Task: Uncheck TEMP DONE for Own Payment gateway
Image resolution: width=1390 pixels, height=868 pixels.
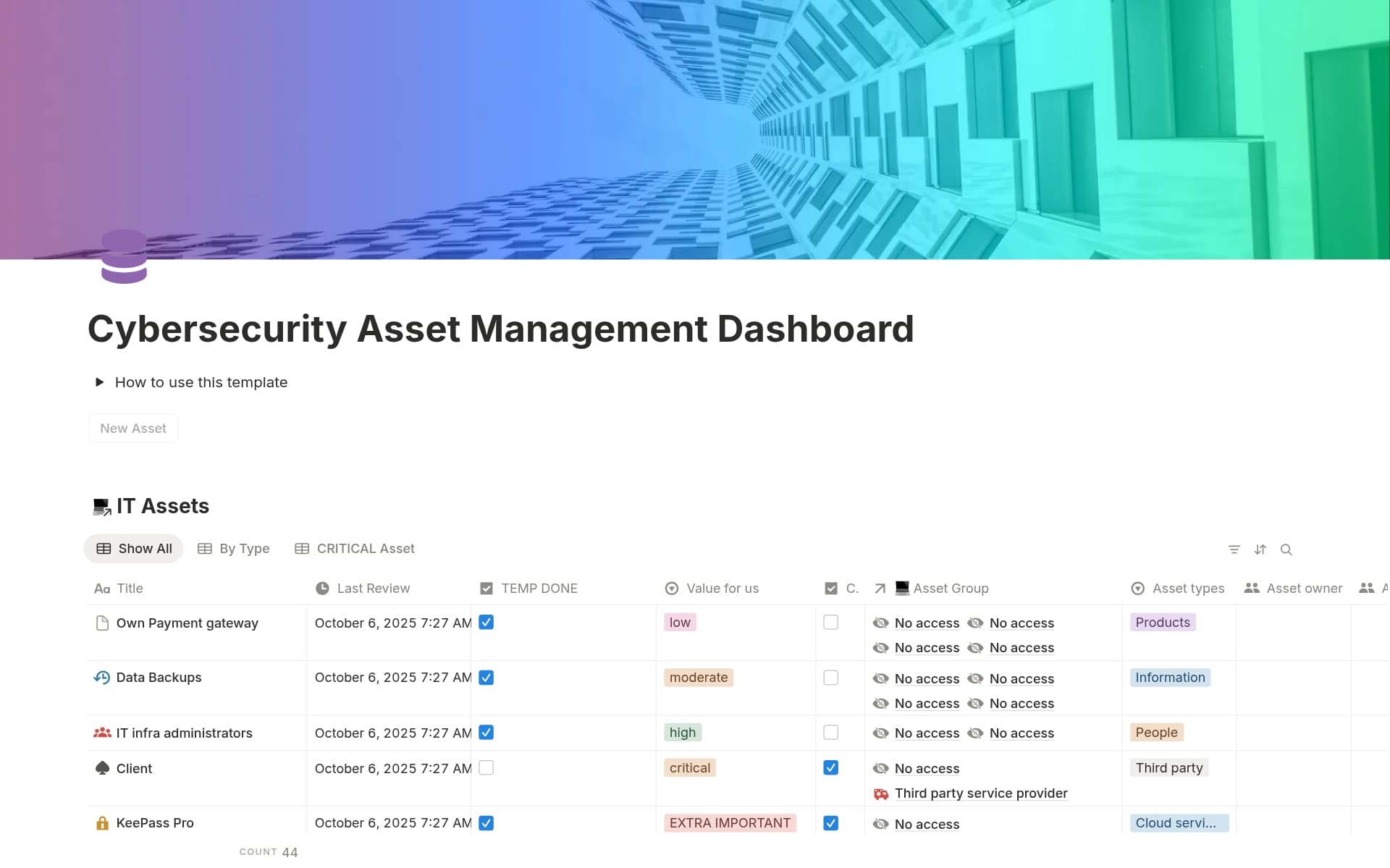Action: point(486,622)
